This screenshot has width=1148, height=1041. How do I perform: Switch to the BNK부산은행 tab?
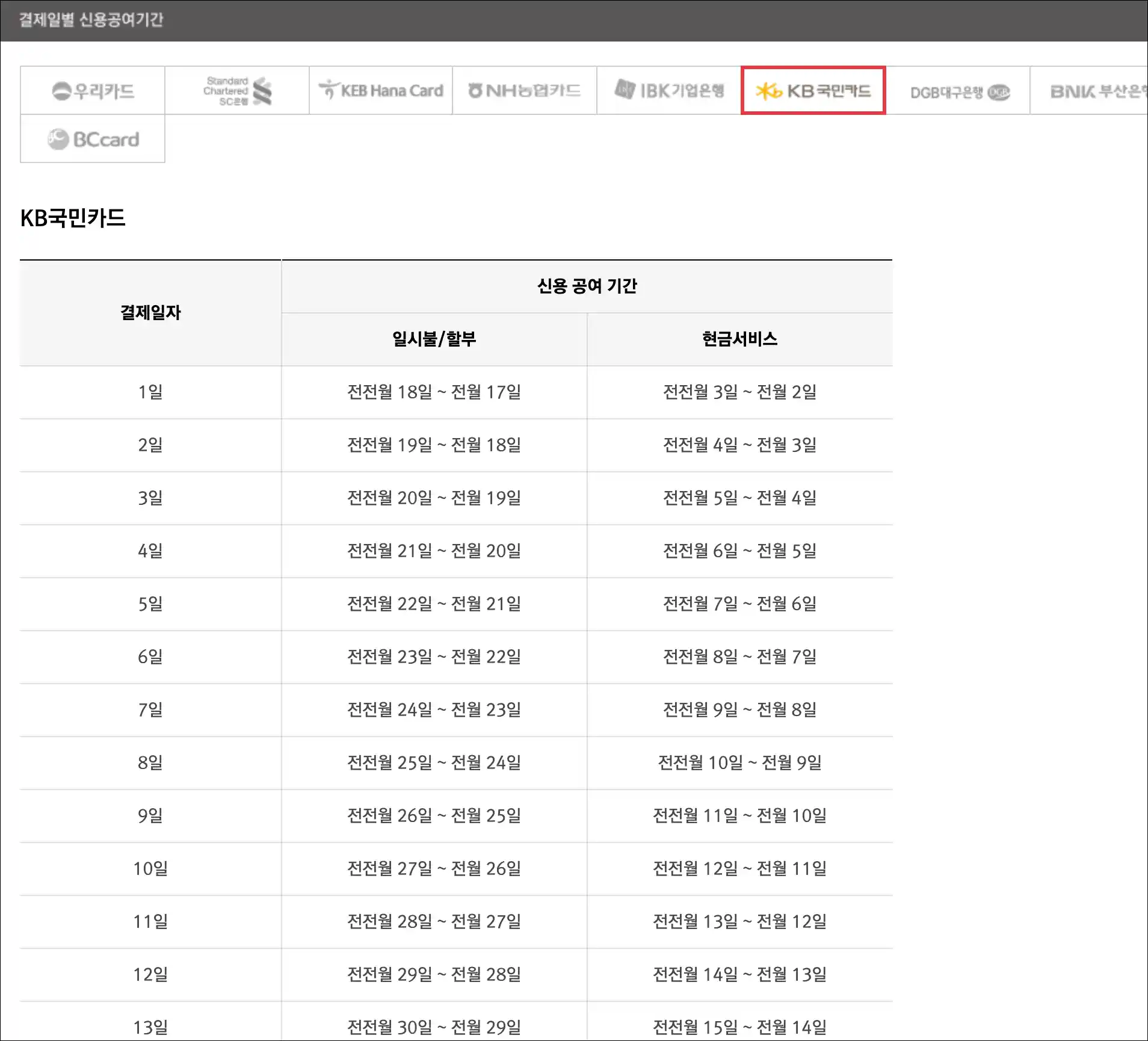[x=1089, y=90]
